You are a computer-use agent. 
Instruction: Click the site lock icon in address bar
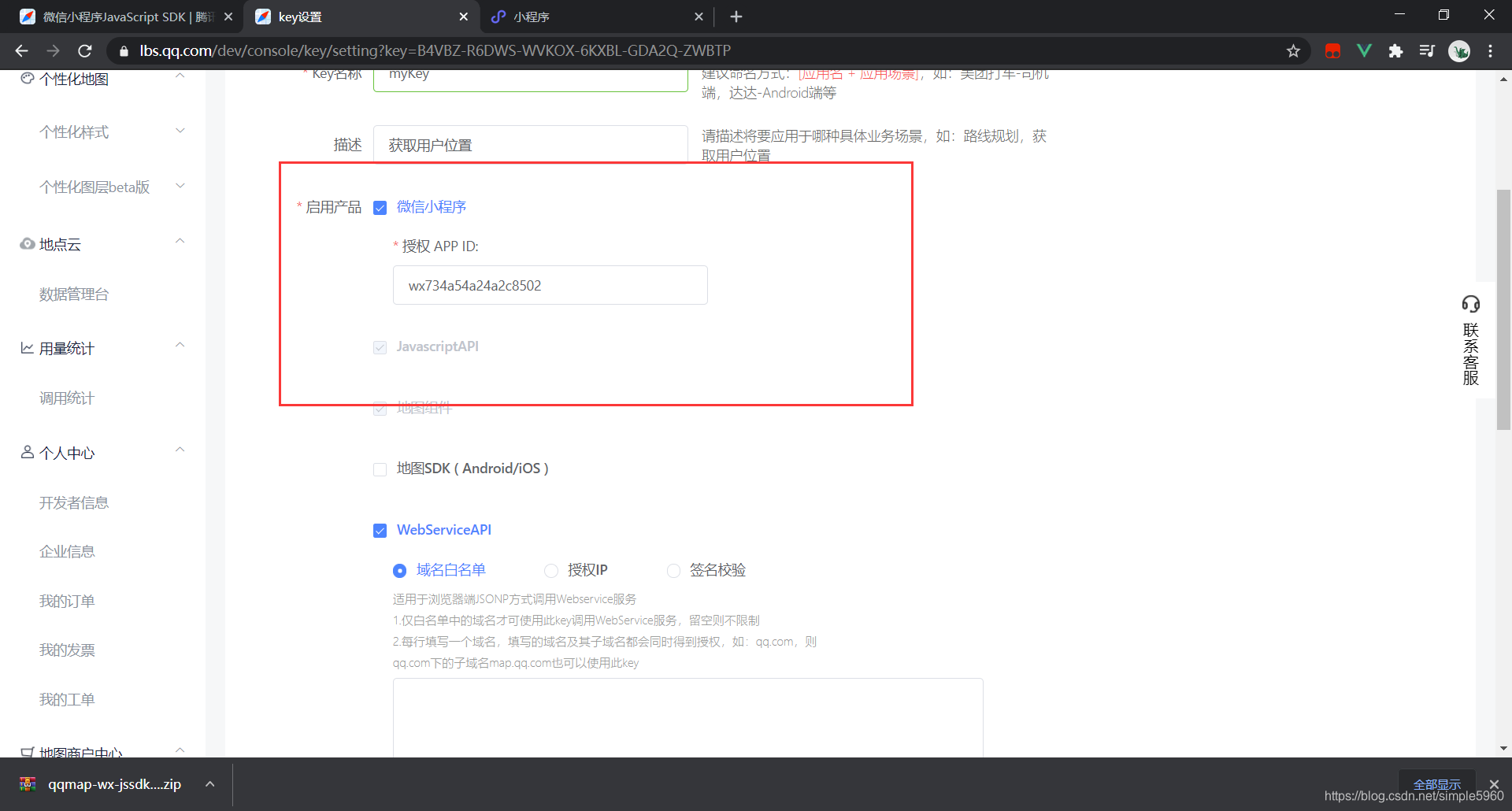point(124,51)
